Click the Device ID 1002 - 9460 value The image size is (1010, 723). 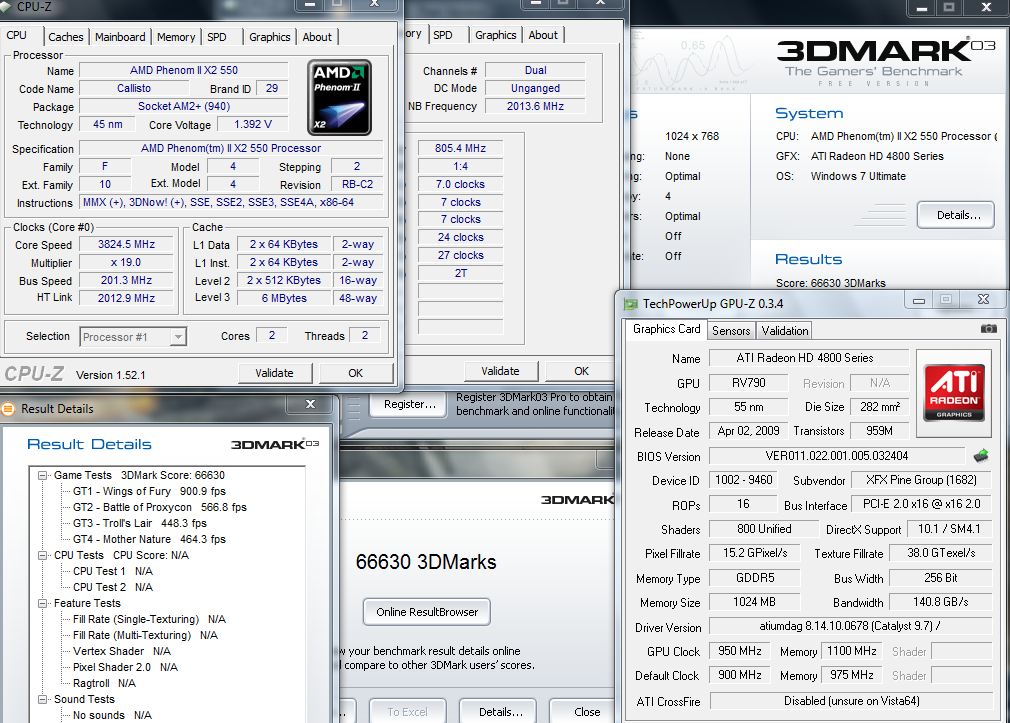(743, 480)
